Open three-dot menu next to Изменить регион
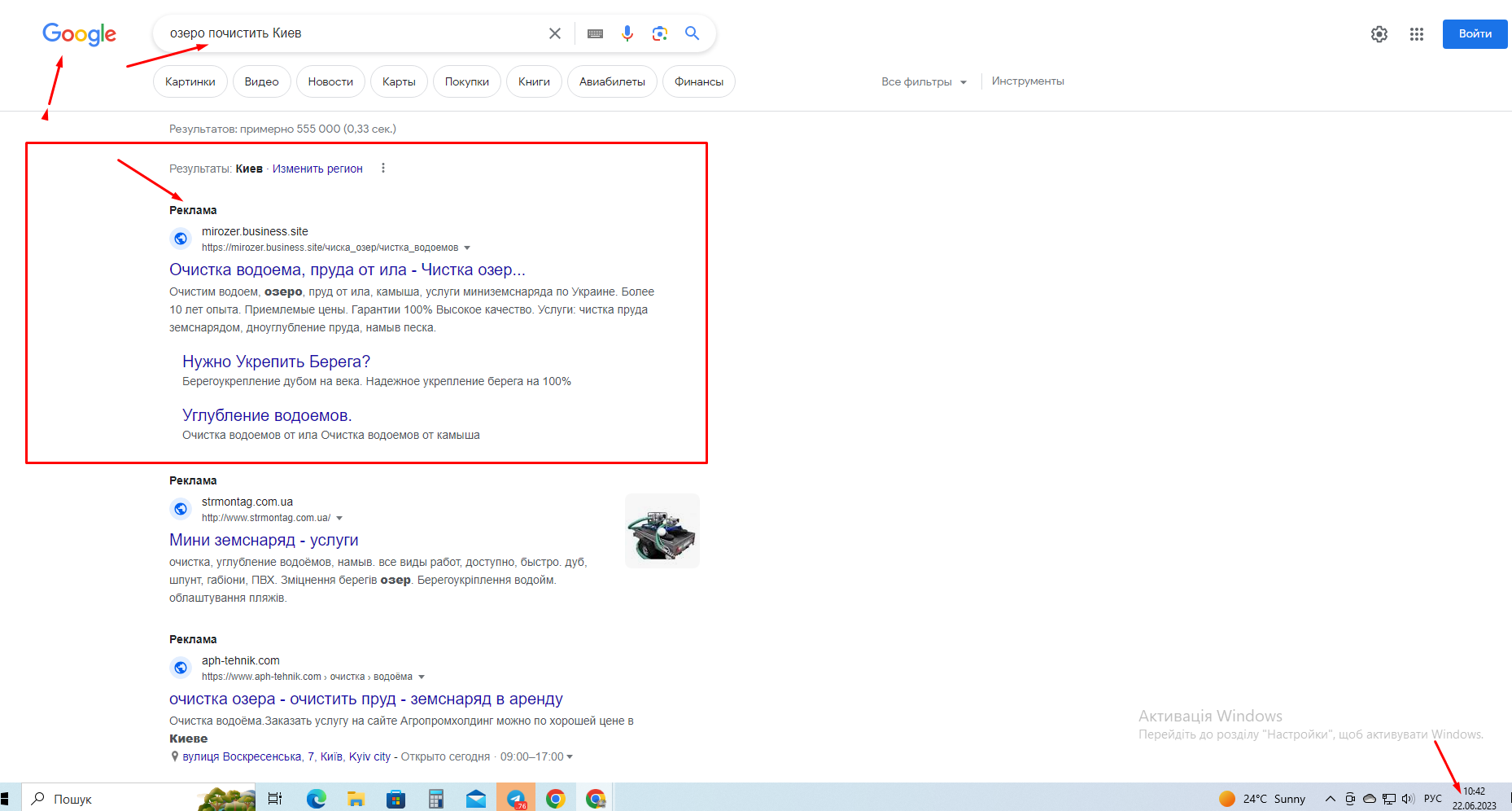Screen dimensions: 1512x811 383,169
